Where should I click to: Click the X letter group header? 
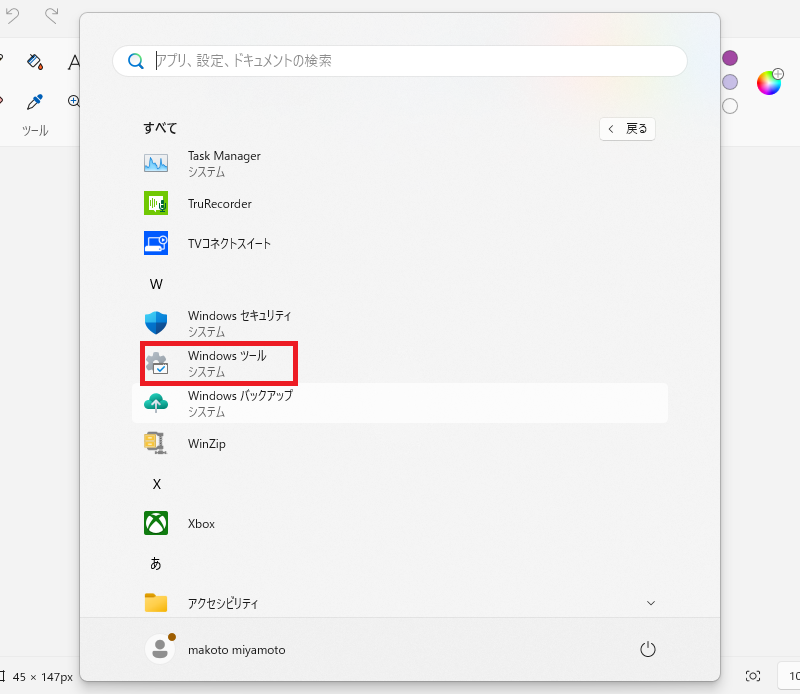click(x=156, y=484)
